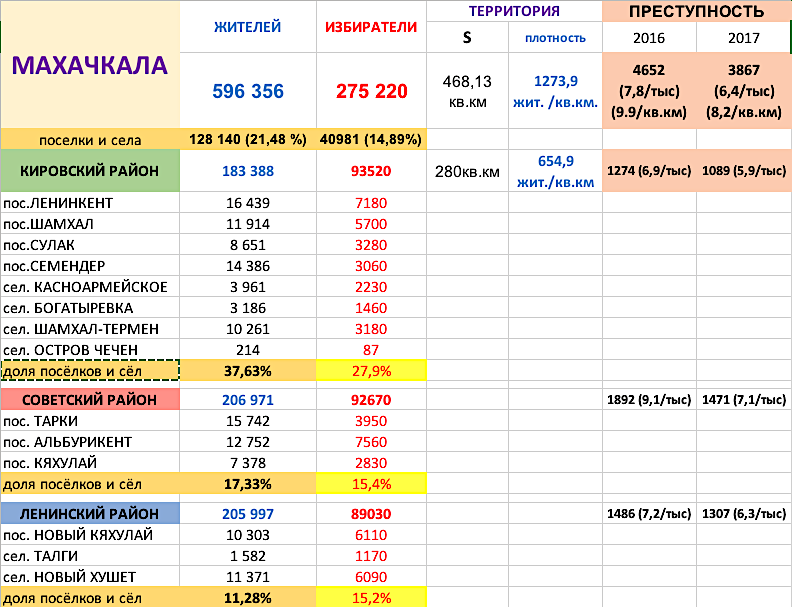Click the ИЗБИРАТЕЛИ column header
The image size is (792, 607).
371,27
